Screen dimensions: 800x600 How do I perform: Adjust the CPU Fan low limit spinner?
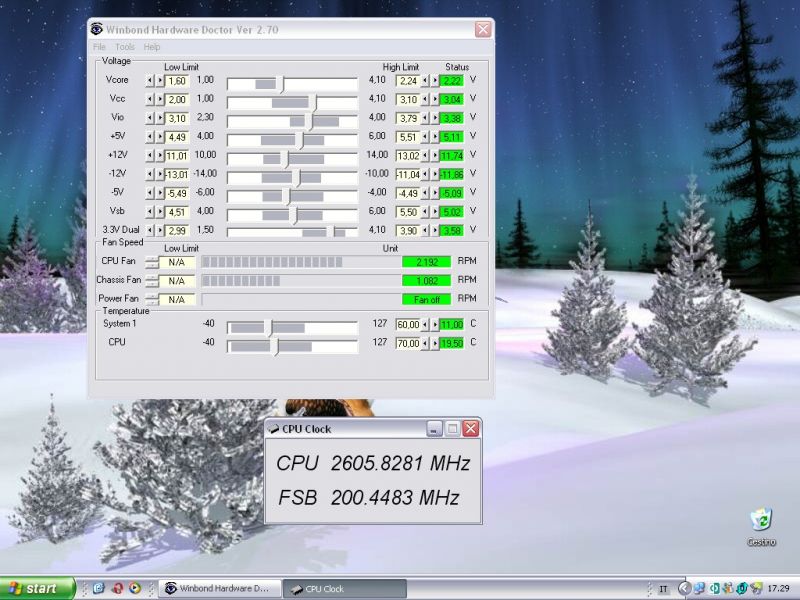pyautogui.click(x=152, y=262)
